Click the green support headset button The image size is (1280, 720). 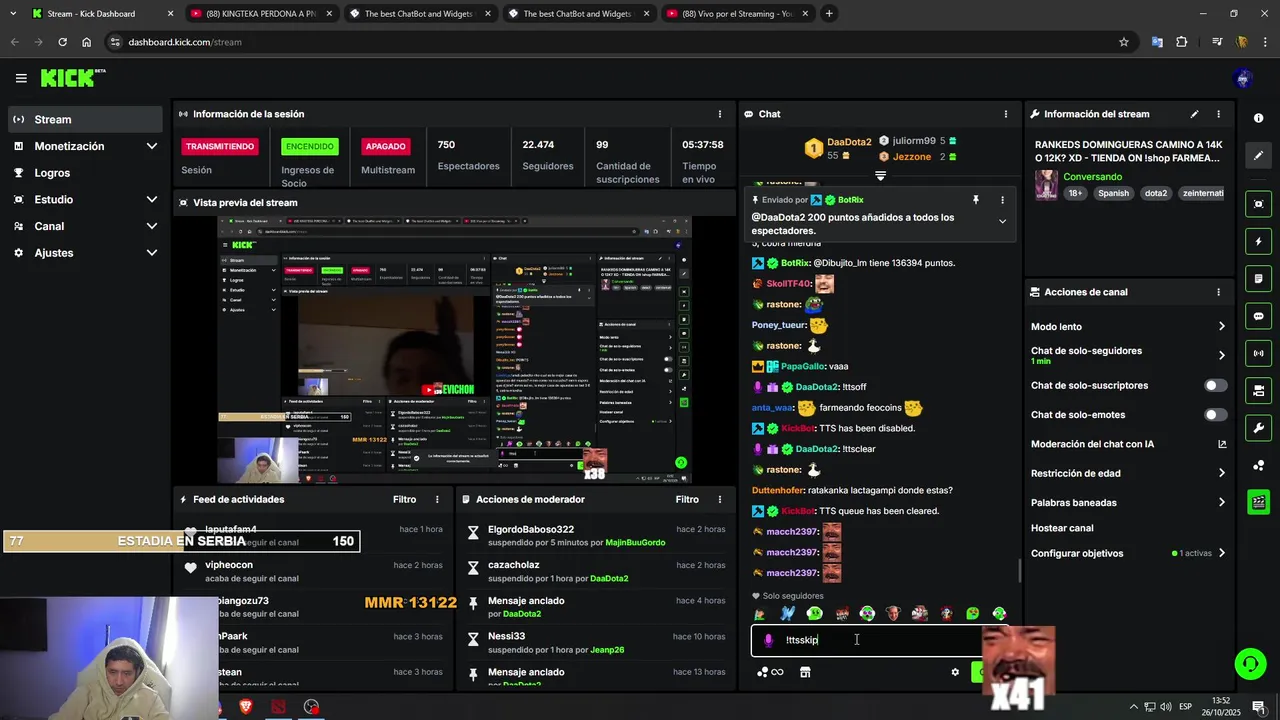(x=1249, y=664)
